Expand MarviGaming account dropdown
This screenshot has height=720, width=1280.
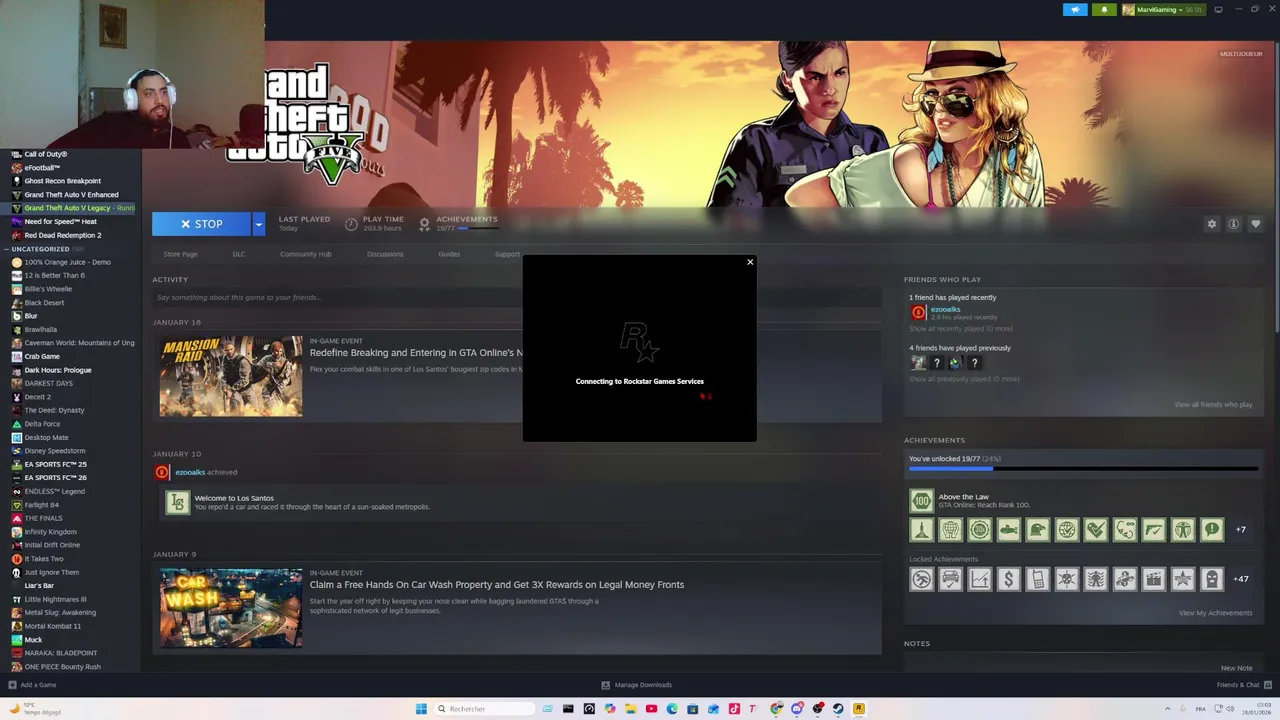pyautogui.click(x=1163, y=10)
